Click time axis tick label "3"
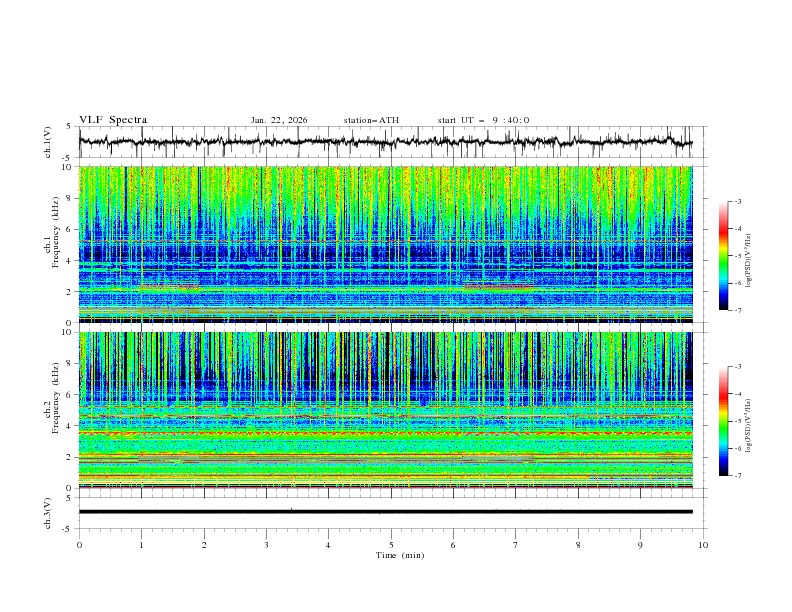This screenshot has width=792, height=612. coord(266,545)
